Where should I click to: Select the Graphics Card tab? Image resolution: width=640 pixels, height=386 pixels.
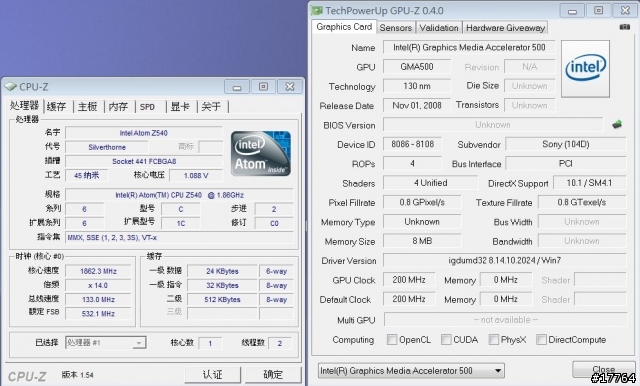click(344, 27)
